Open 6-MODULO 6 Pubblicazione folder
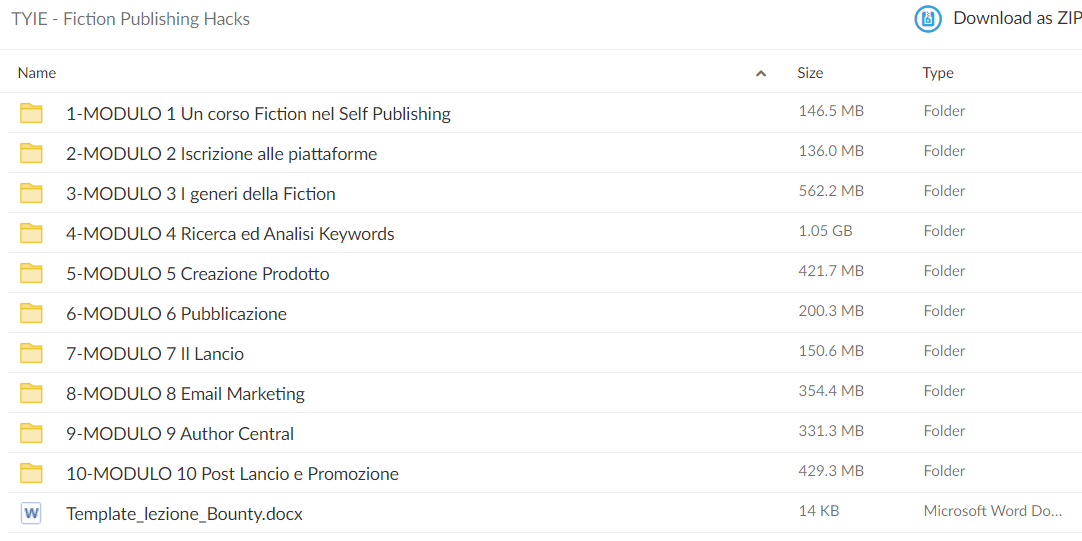 coord(177,314)
